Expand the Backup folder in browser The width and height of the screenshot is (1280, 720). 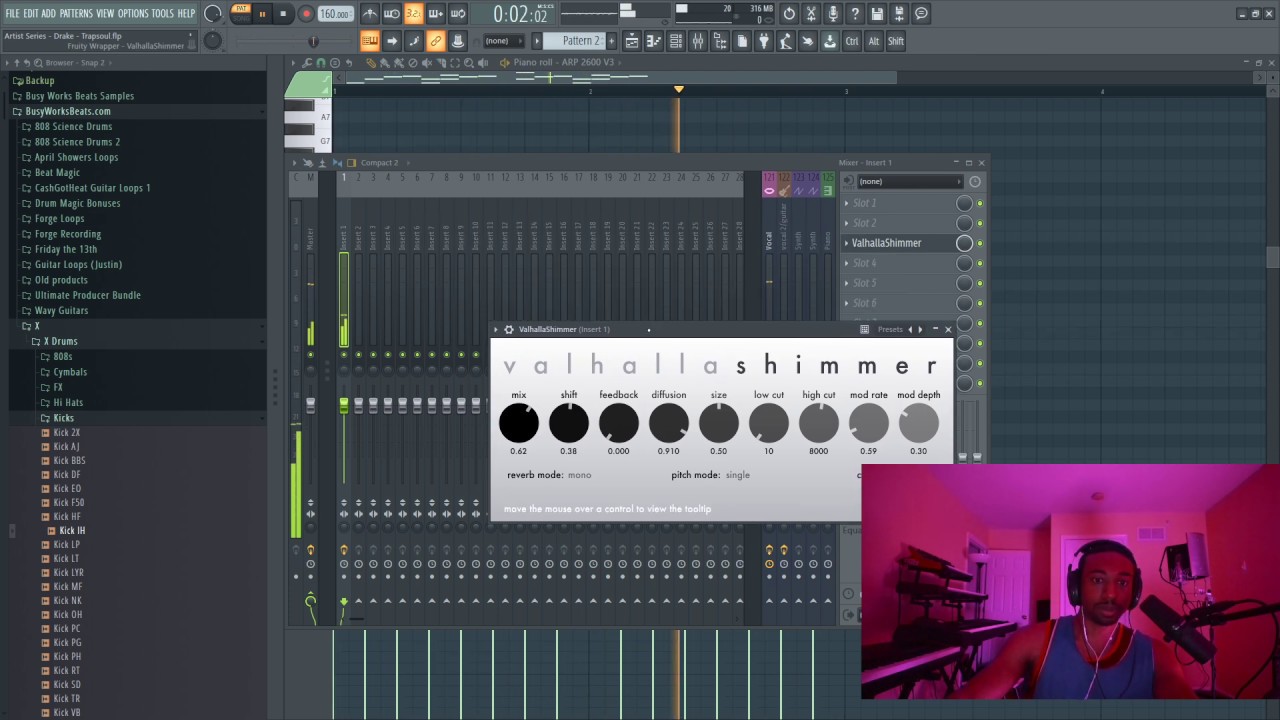(x=40, y=80)
